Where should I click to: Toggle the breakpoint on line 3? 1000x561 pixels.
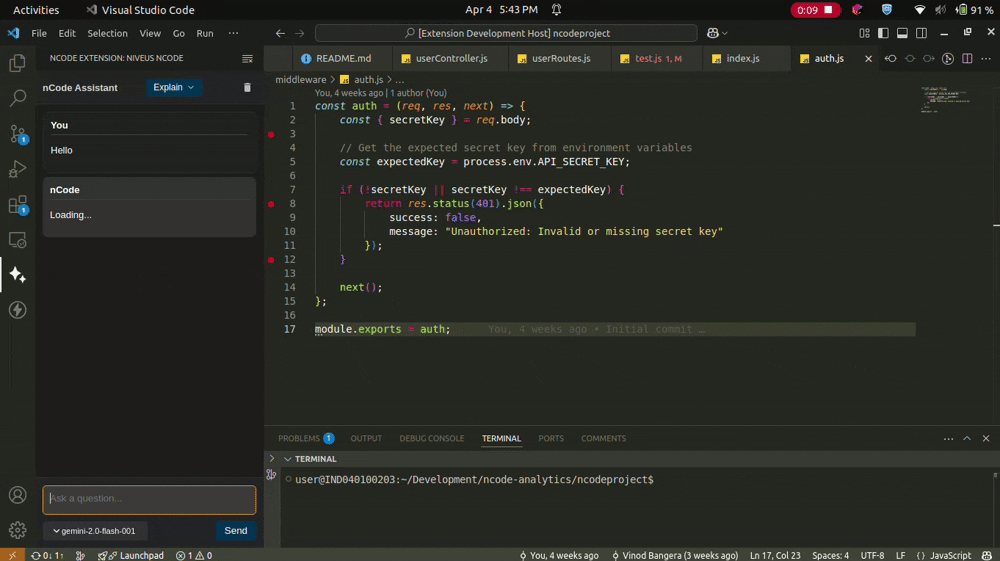pos(271,134)
